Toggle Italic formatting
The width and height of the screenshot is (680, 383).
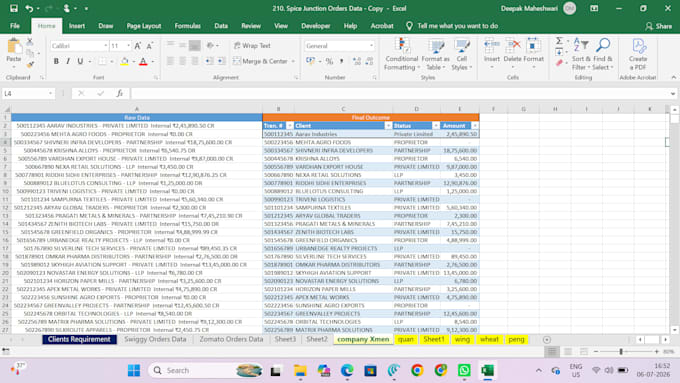click(68, 62)
